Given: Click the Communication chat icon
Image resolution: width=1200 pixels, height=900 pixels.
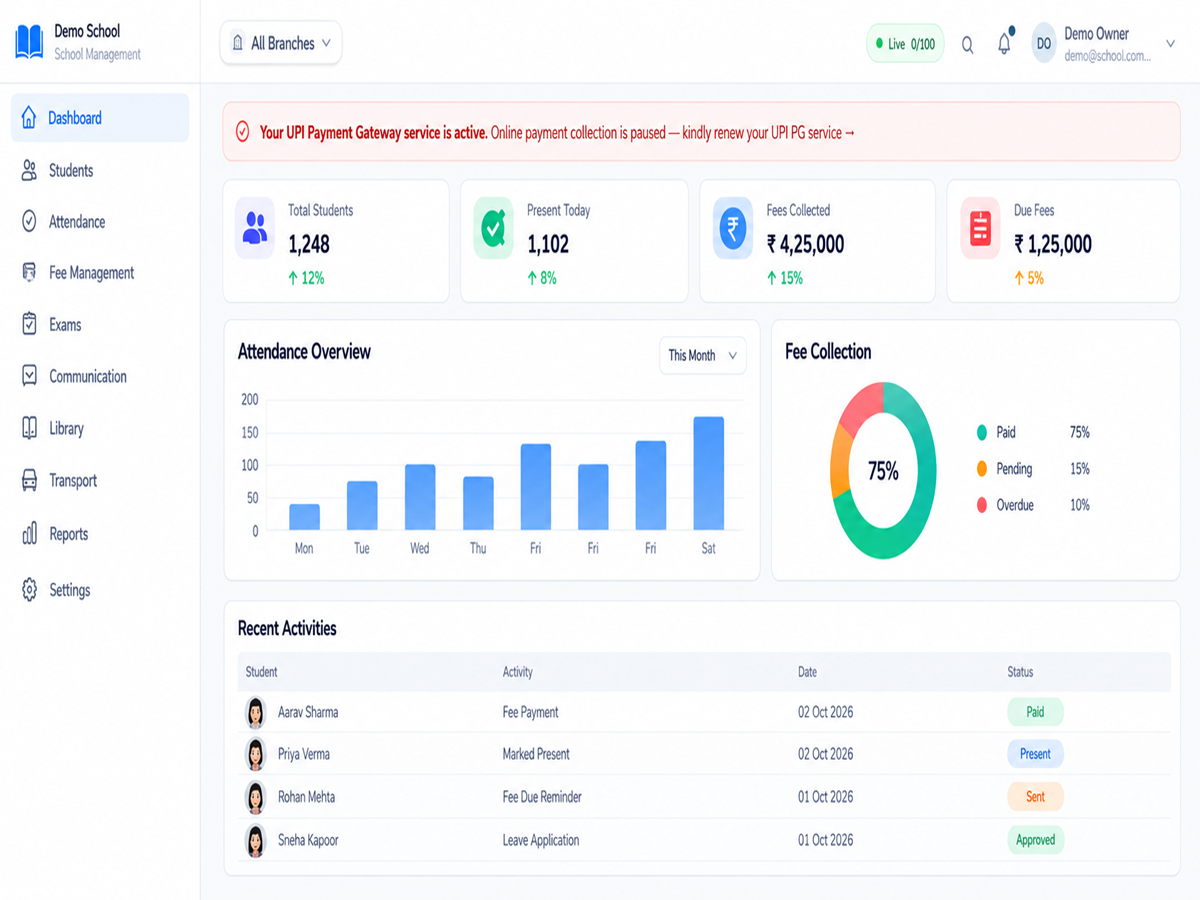Looking at the screenshot, I should click(29, 376).
